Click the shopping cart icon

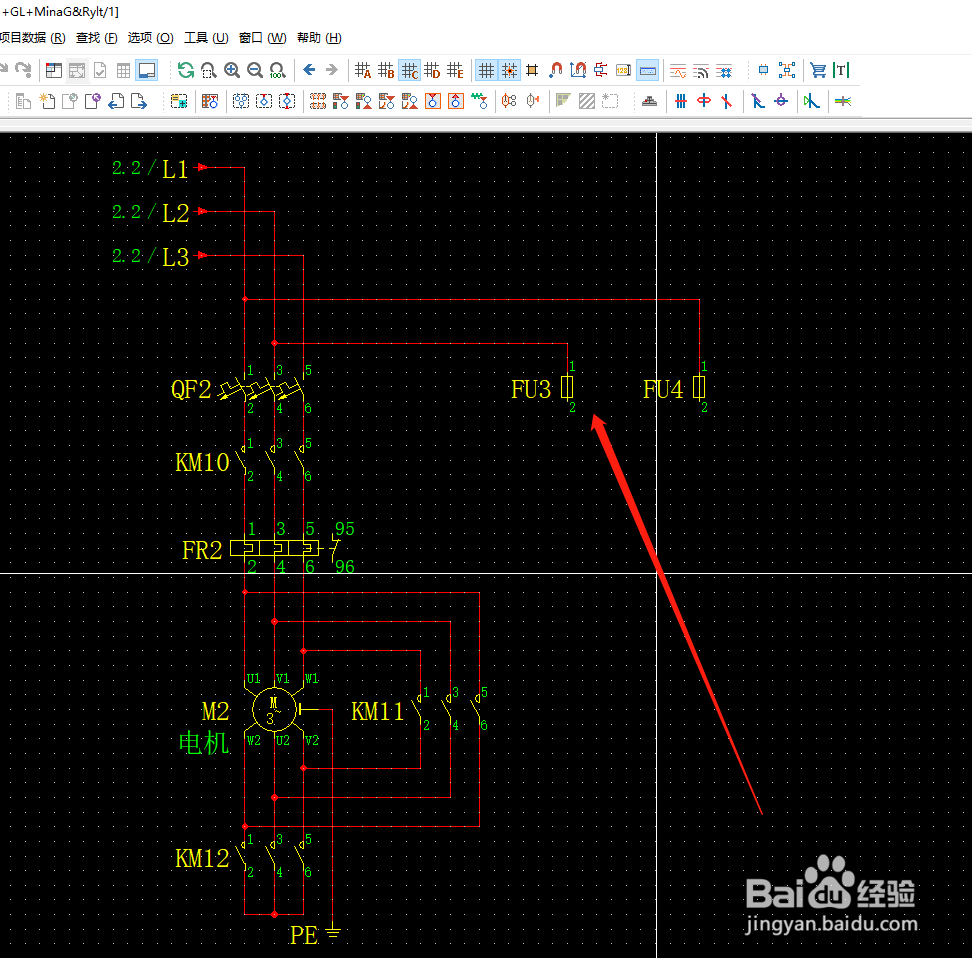click(x=818, y=70)
